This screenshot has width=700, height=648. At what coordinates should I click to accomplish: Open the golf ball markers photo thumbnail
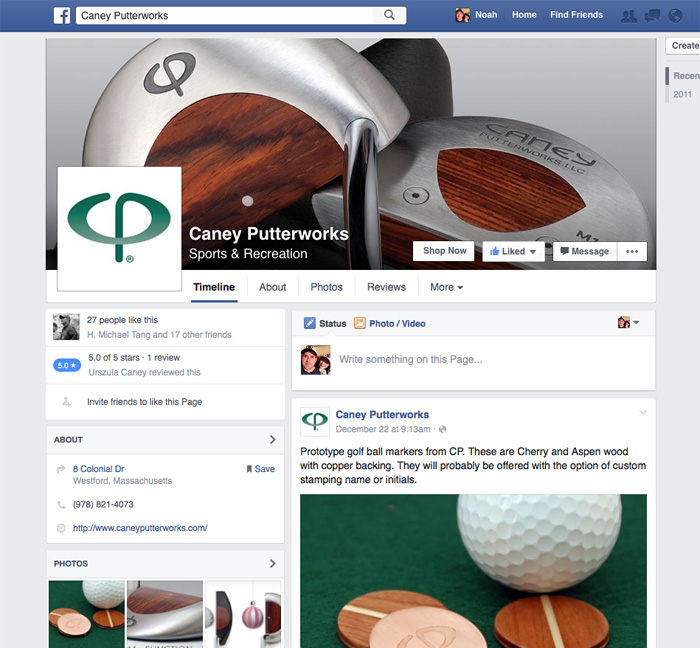87,615
